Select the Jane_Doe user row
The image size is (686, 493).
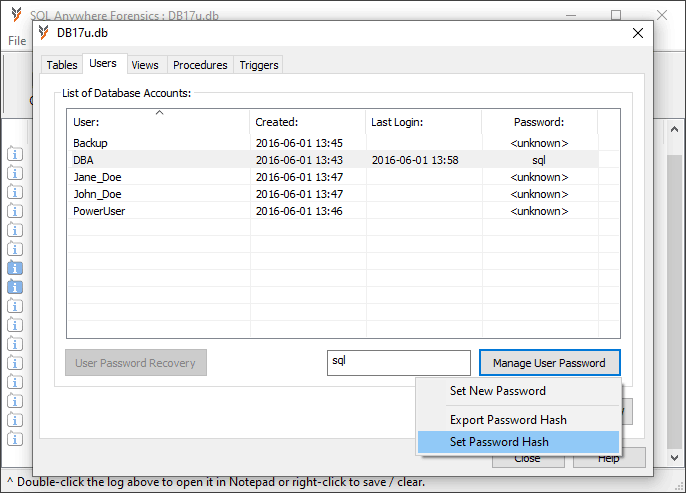click(x=333, y=177)
